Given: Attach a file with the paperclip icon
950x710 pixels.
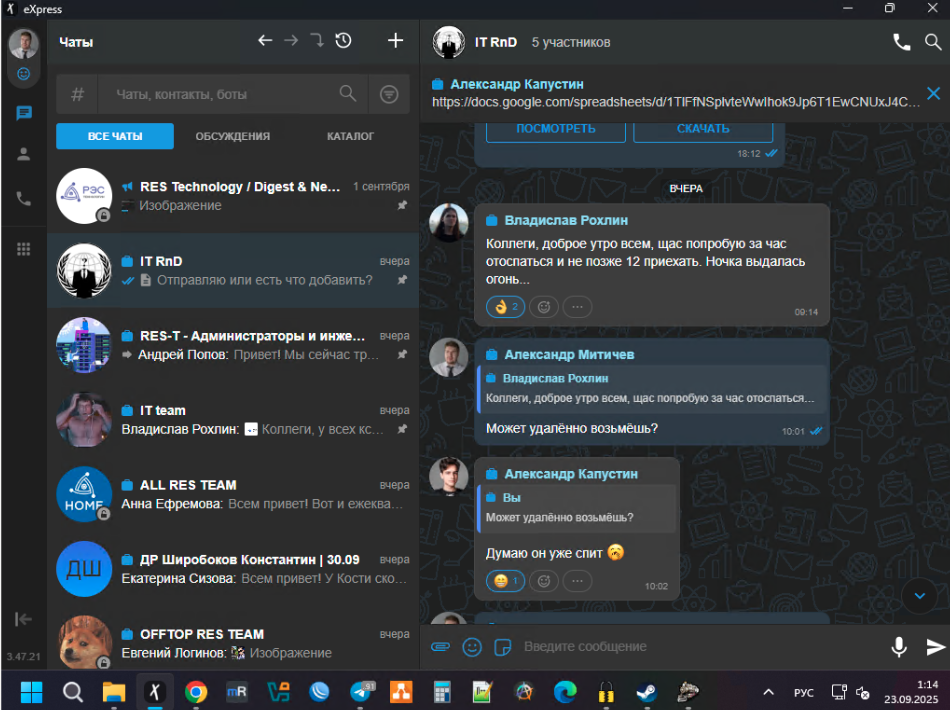Looking at the screenshot, I should coord(440,647).
